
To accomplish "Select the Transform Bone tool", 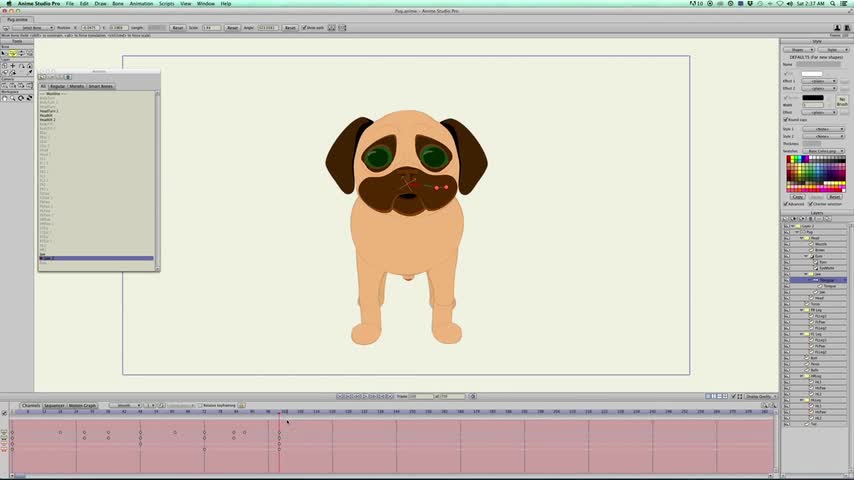I will (12, 53).
